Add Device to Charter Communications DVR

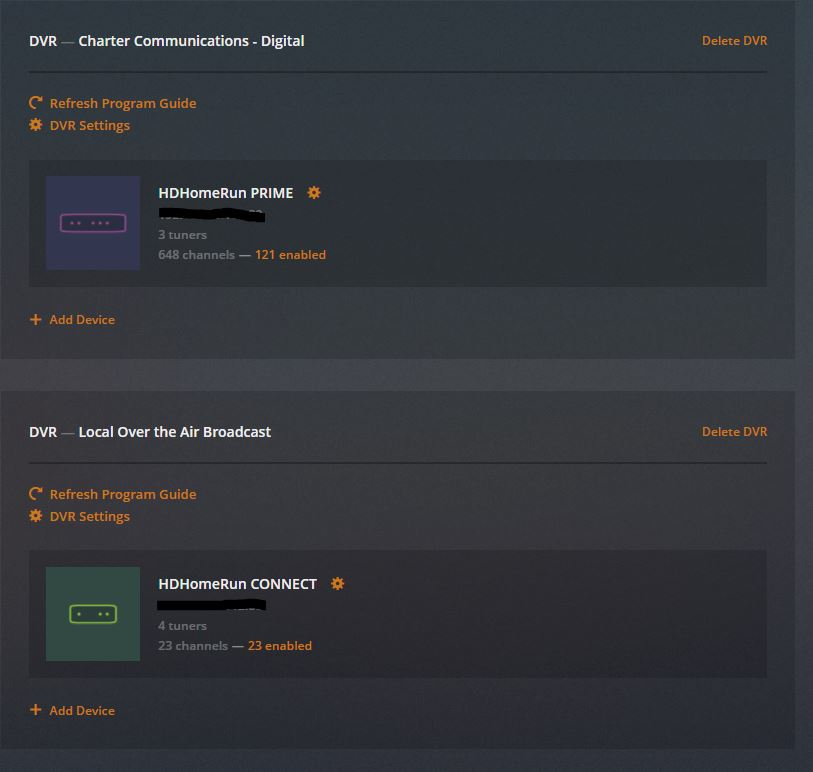tap(82, 319)
